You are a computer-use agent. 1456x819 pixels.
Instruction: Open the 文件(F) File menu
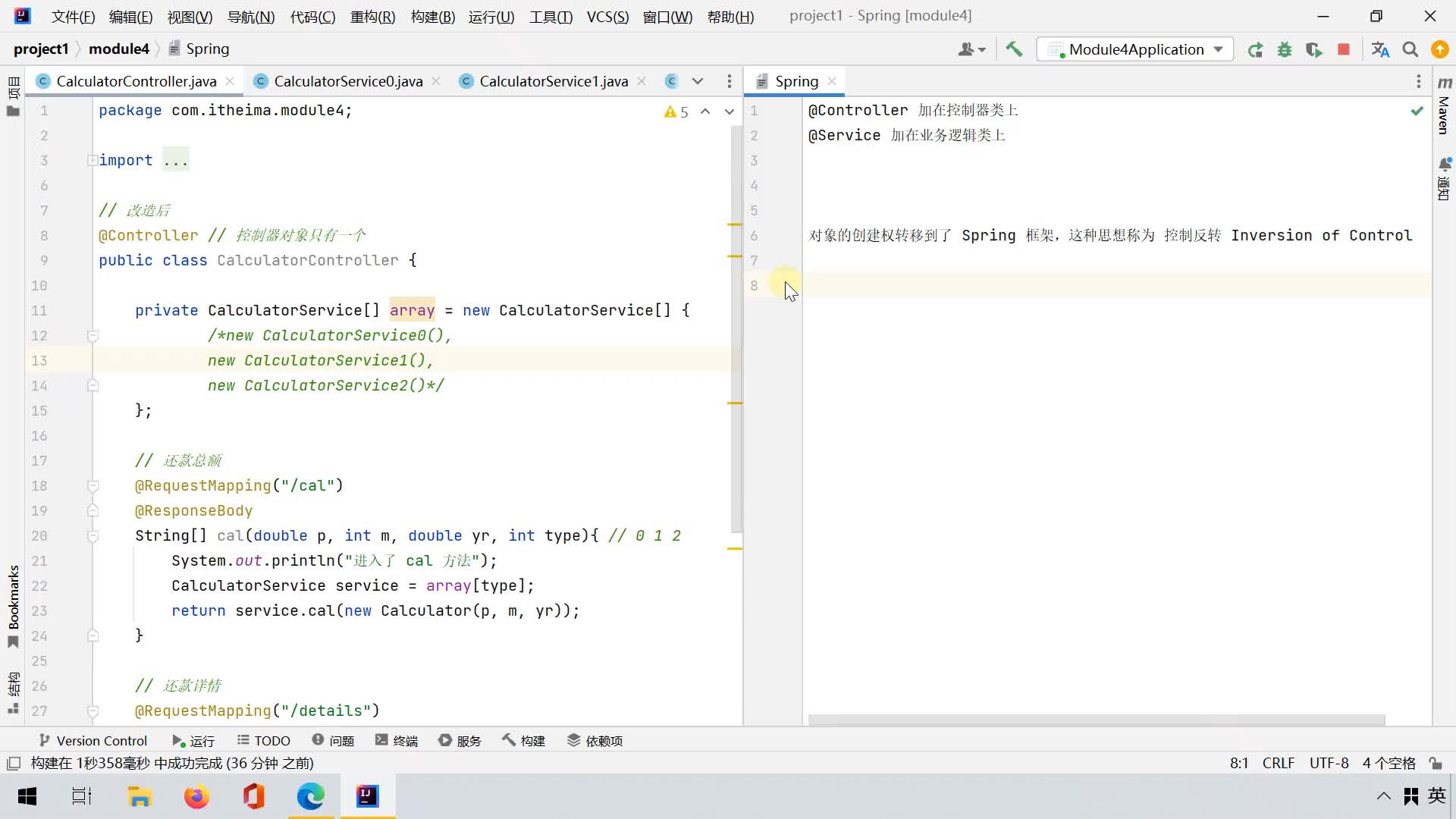(74, 17)
